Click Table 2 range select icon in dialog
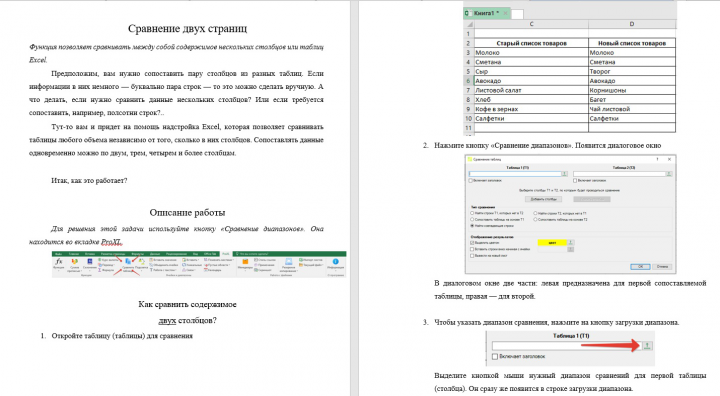This screenshot has width=720, height=396. click(669, 174)
